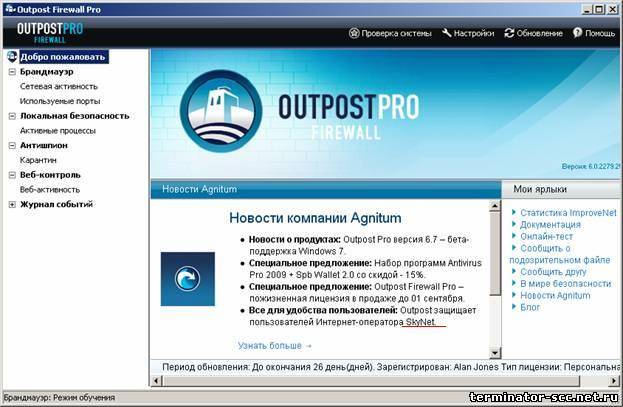623x407 pixels.
Task: Open Активные процессы in the sidebar
Action: point(58,131)
